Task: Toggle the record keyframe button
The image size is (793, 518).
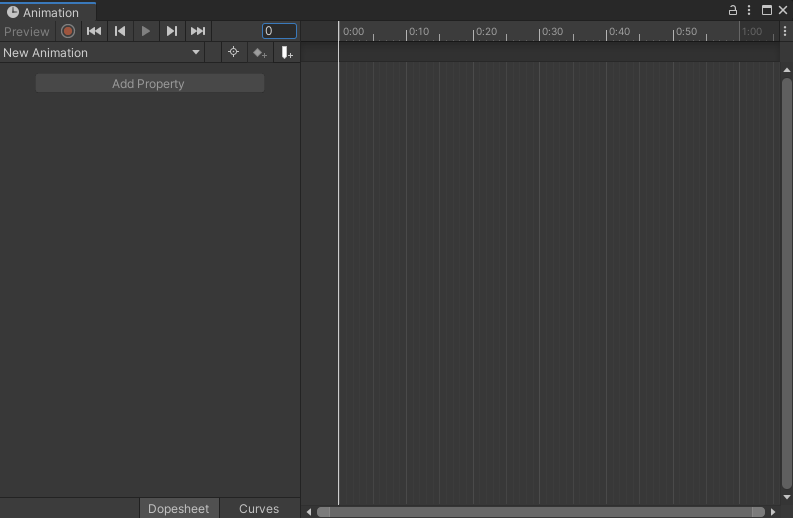Action: [68, 31]
